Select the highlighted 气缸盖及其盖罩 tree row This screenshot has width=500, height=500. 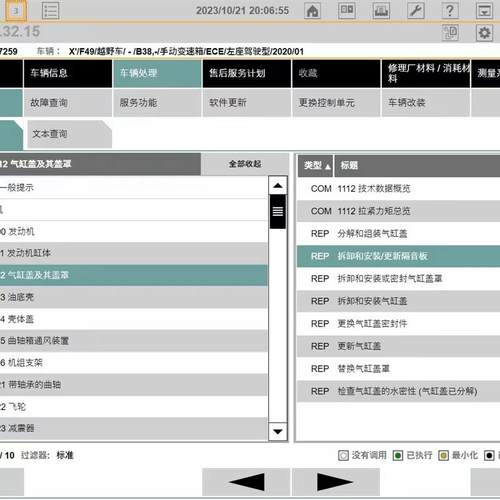134,275
